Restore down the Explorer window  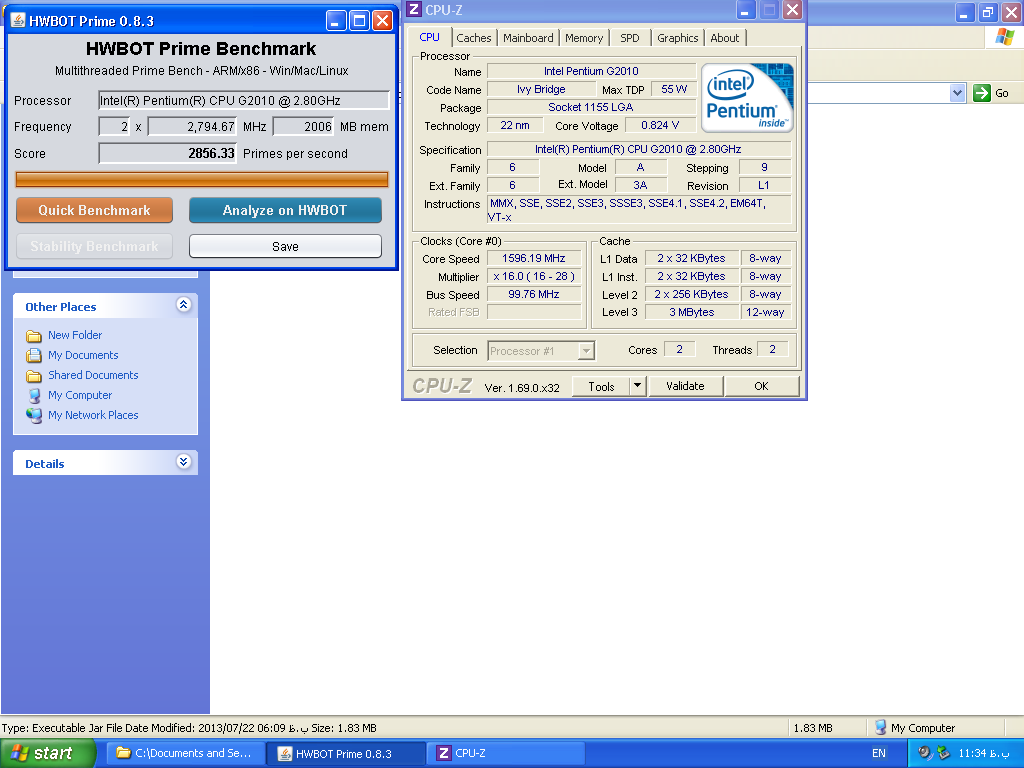point(989,12)
